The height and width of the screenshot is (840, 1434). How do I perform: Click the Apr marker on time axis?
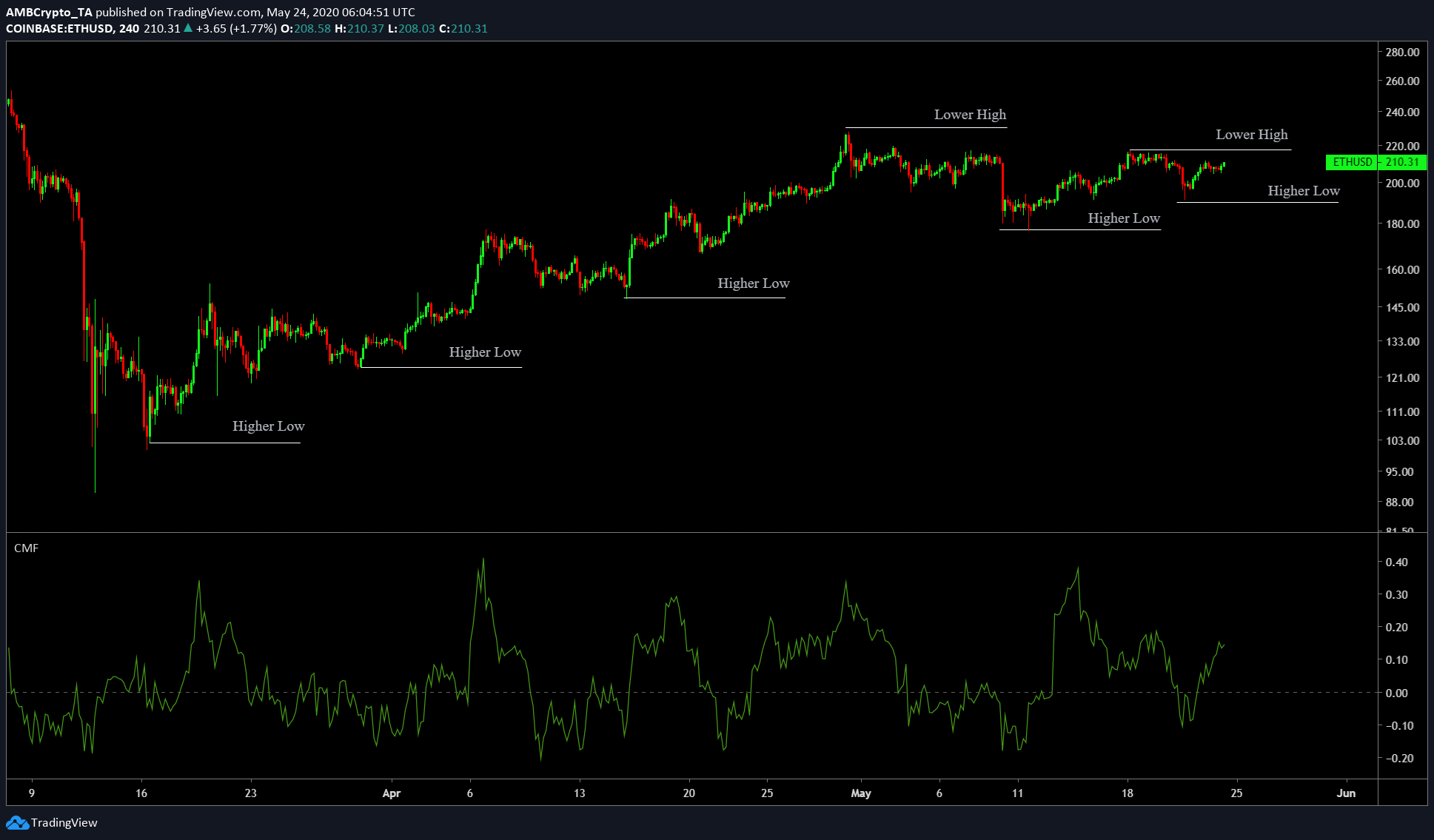tap(391, 793)
